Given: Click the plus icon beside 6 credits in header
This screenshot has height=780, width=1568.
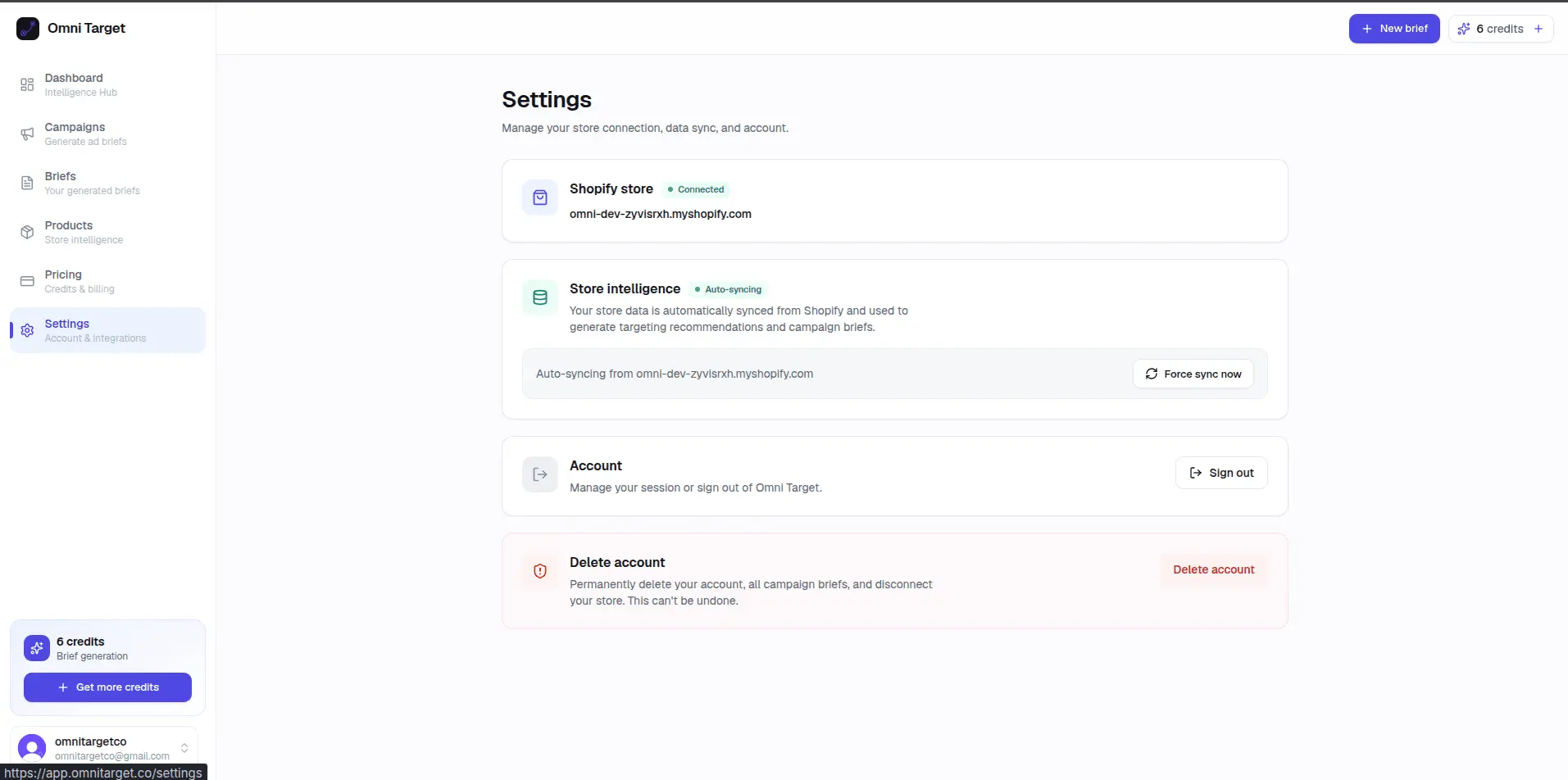Looking at the screenshot, I should click(1538, 29).
